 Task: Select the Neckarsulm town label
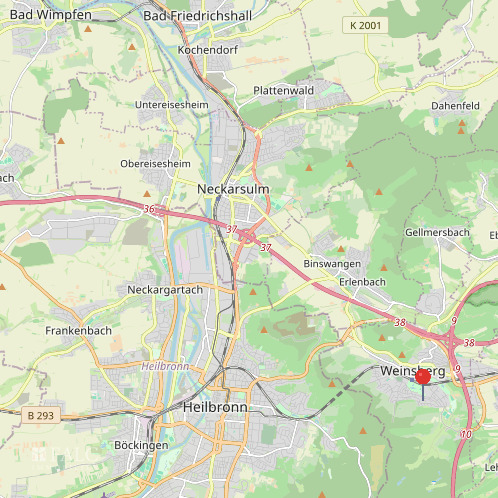pyautogui.click(x=233, y=189)
